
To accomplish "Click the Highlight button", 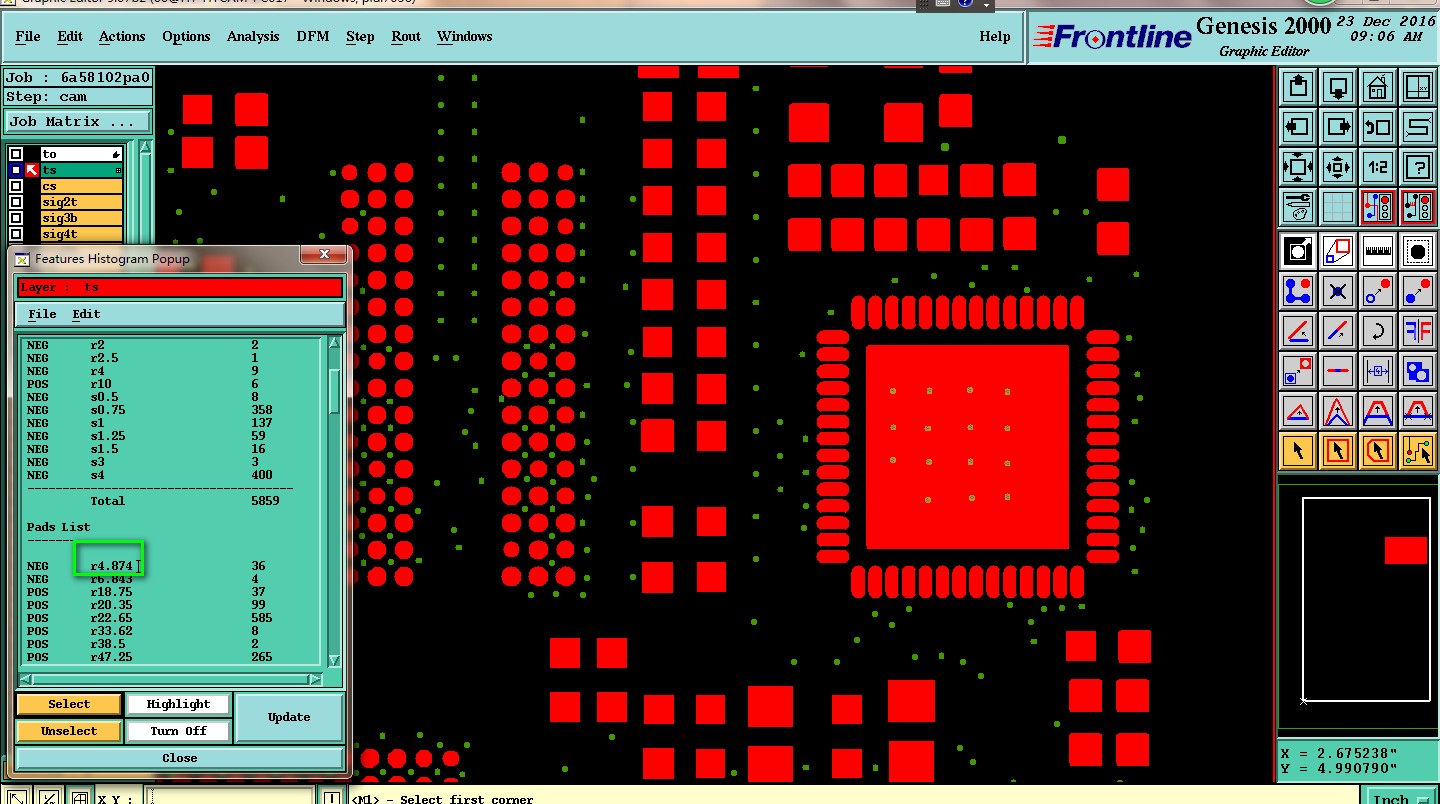I will [x=178, y=704].
